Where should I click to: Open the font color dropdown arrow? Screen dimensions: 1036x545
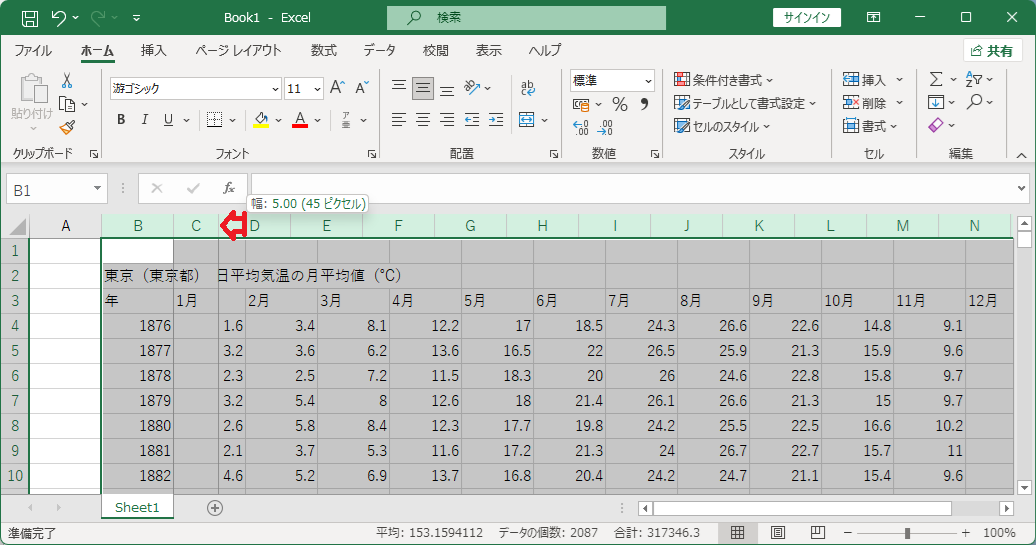[x=318, y=120]
